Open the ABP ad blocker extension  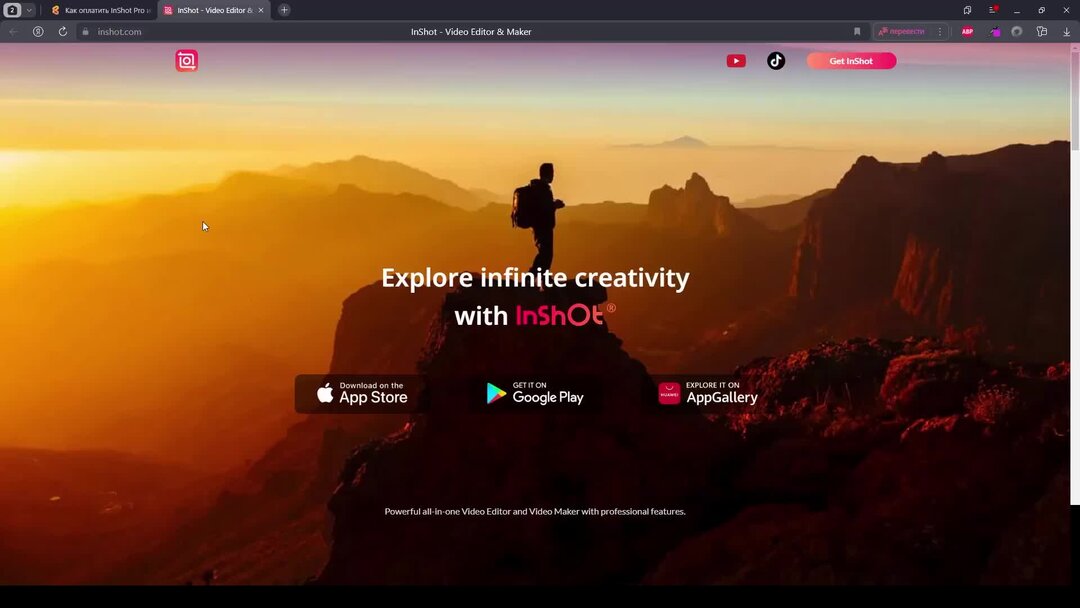(x=967, y=32)
